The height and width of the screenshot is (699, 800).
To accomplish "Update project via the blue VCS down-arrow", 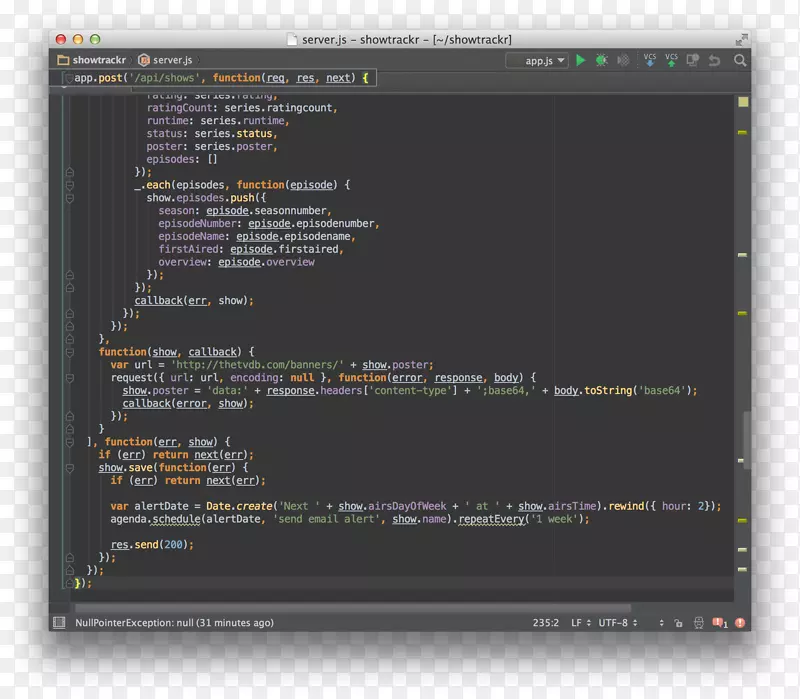I will point(650,60).
